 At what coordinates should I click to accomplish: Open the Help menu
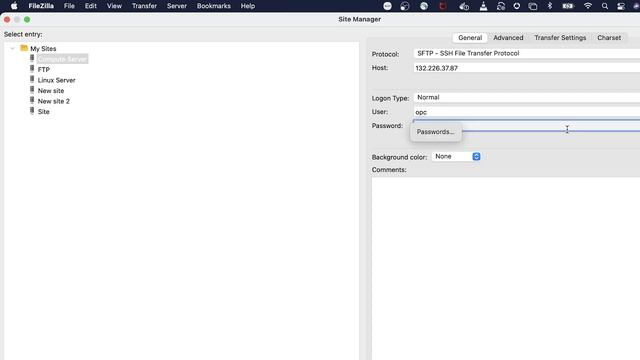click(x=248, y=6)
